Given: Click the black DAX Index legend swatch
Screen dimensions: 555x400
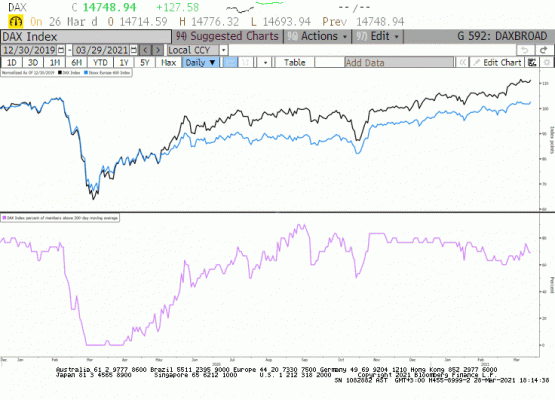Looking at the screenshot, I should click(x=60, y=73).
